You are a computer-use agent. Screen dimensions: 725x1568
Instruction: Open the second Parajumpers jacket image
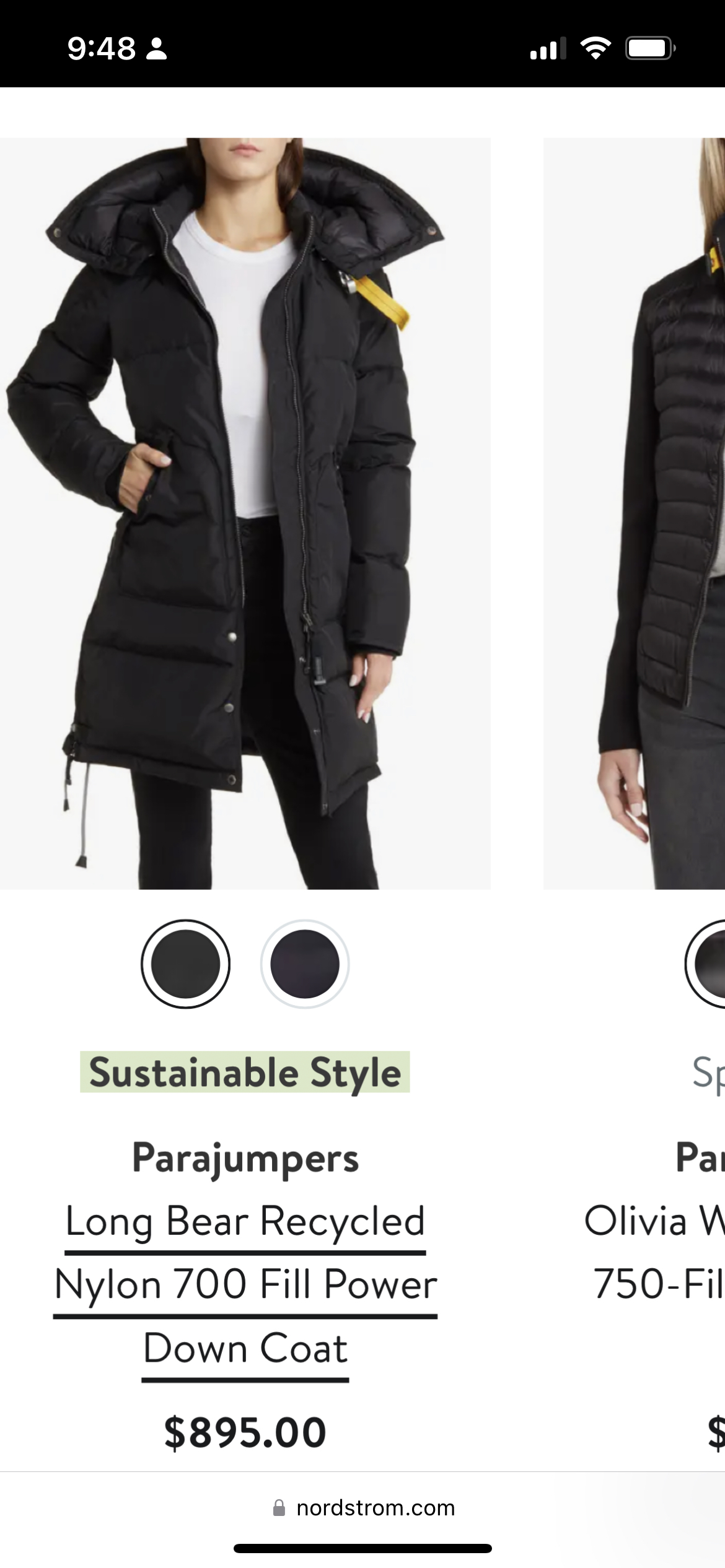(634, 513)
